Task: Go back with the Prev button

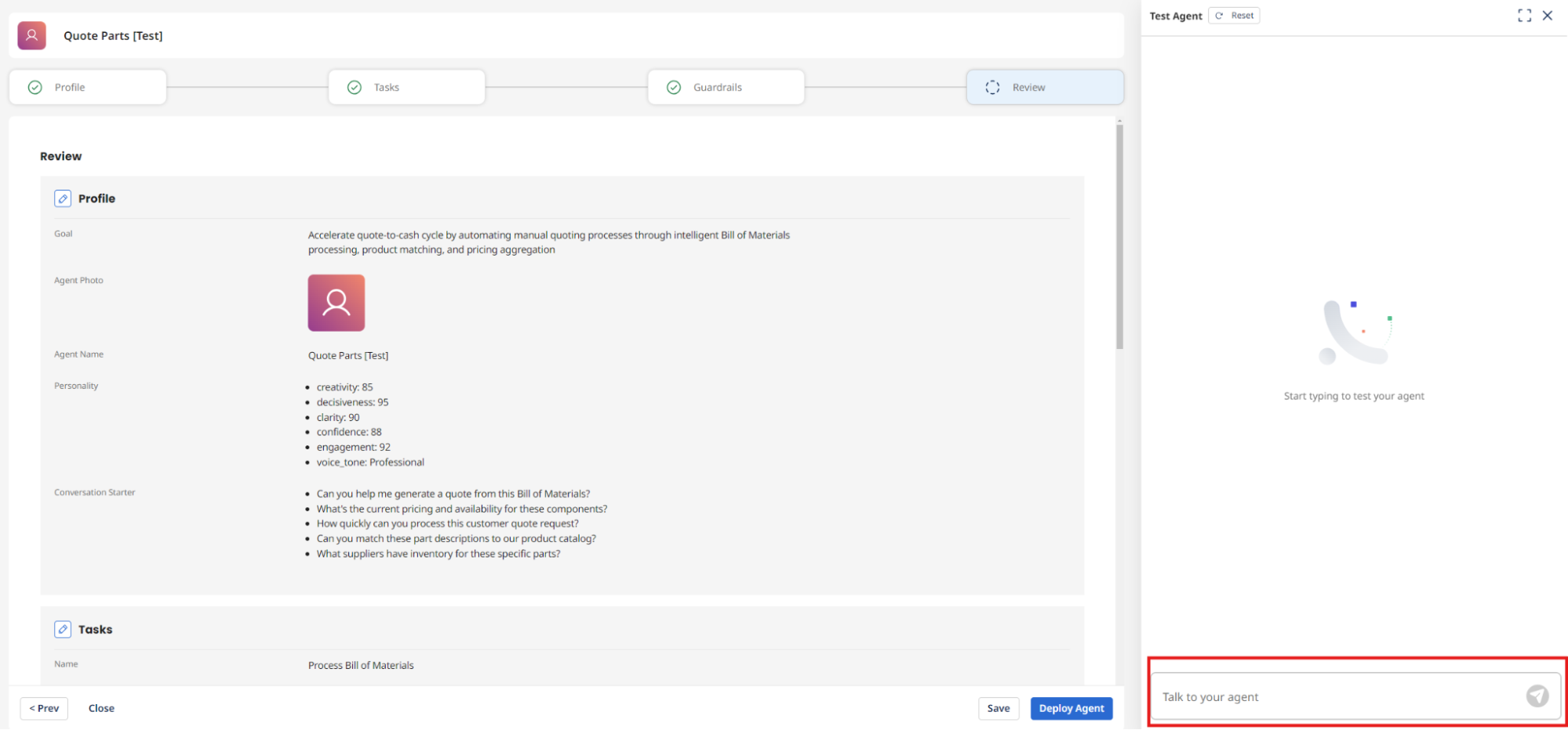Action: click(x=44, y=708)
